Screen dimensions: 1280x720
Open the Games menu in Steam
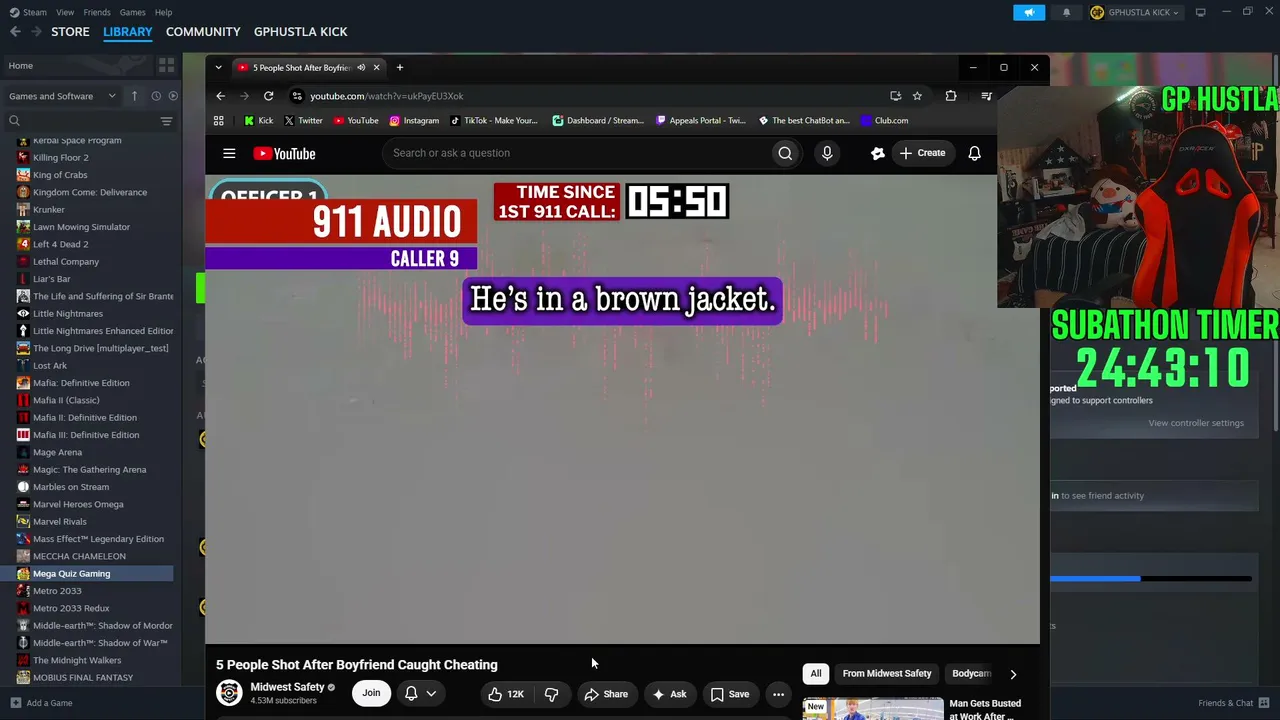point(132,12)
